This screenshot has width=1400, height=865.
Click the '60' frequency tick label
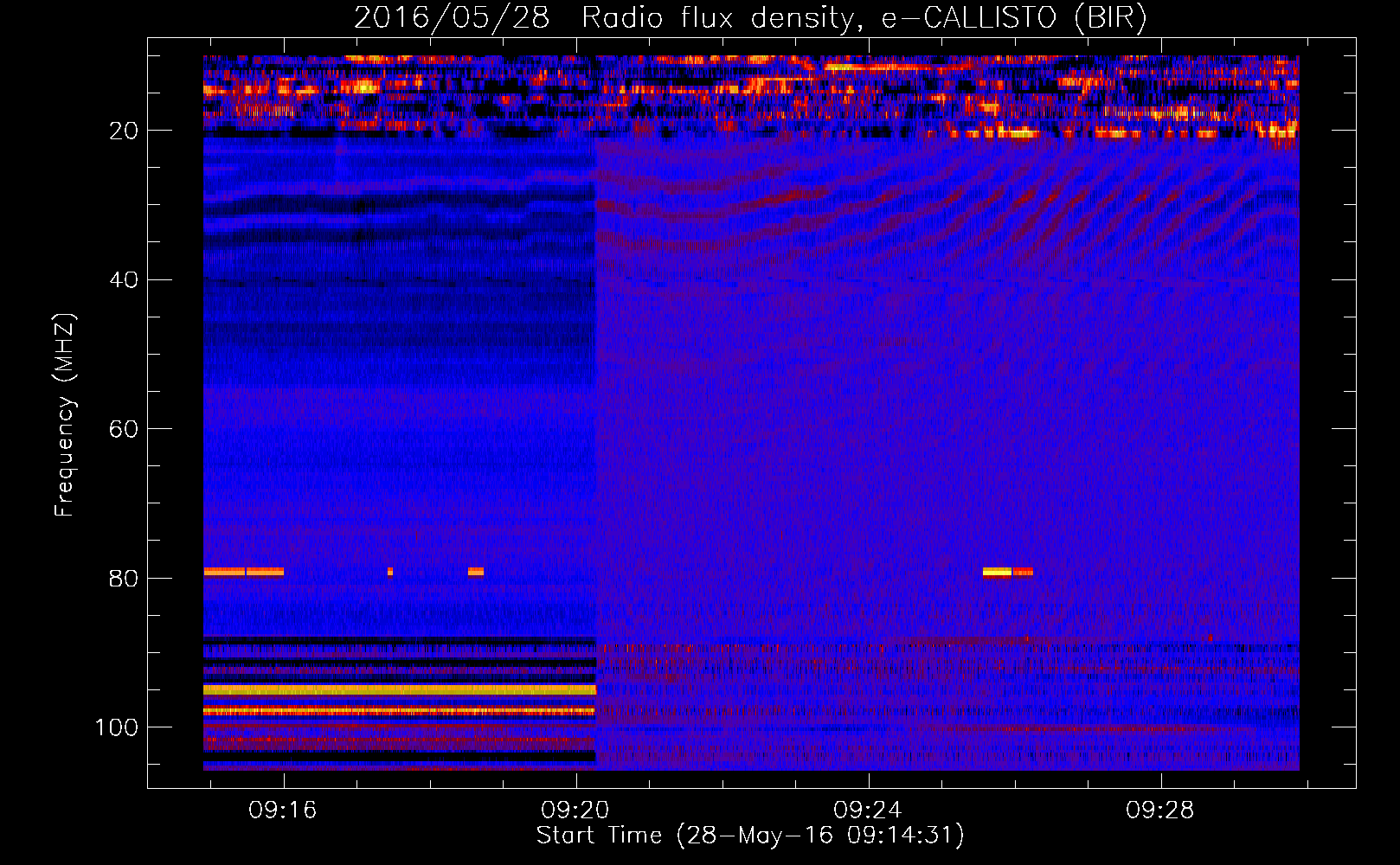click(x=124, y=429)
